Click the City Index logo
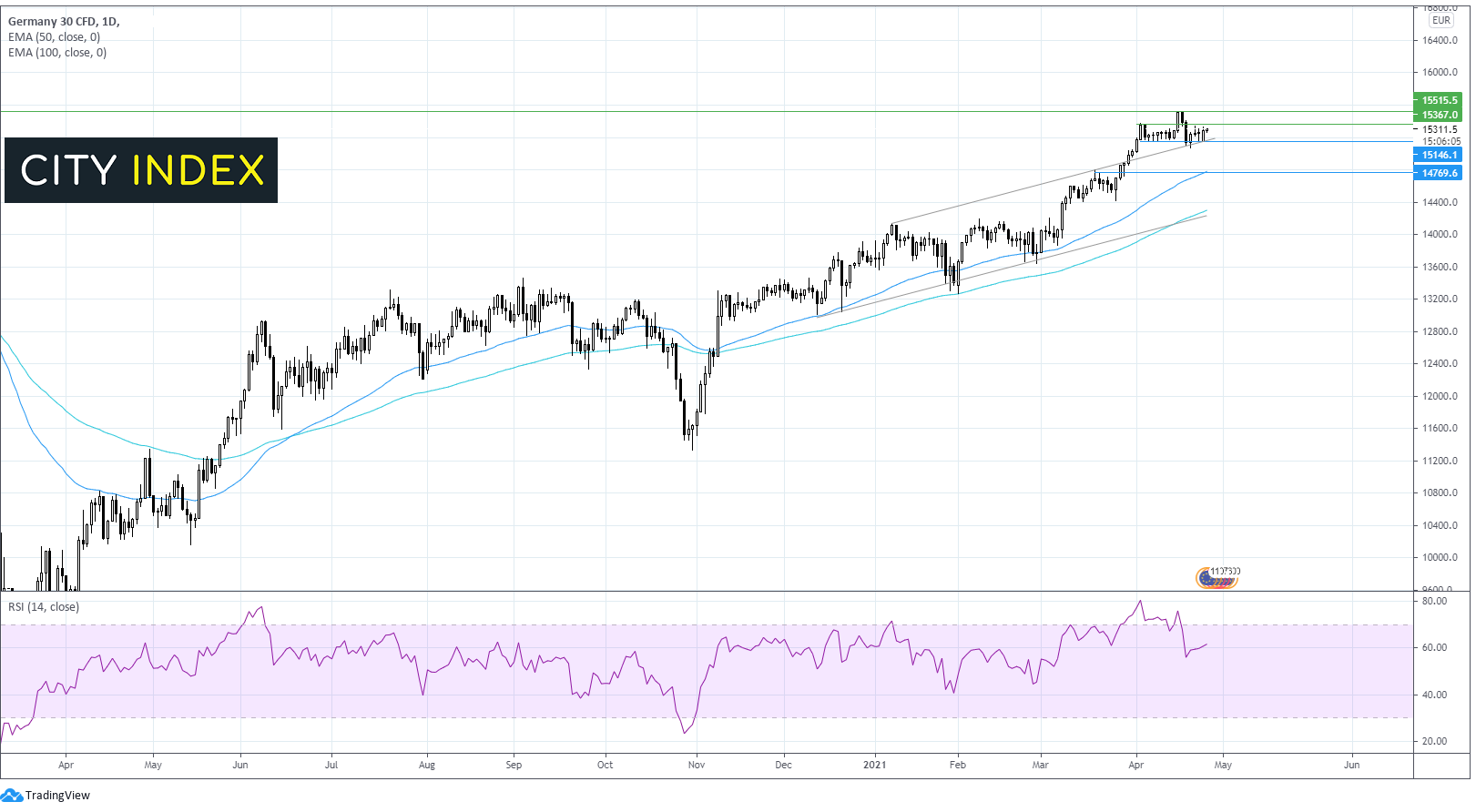Viewport: 1476px width, 812px height. (x=141, y=170)
